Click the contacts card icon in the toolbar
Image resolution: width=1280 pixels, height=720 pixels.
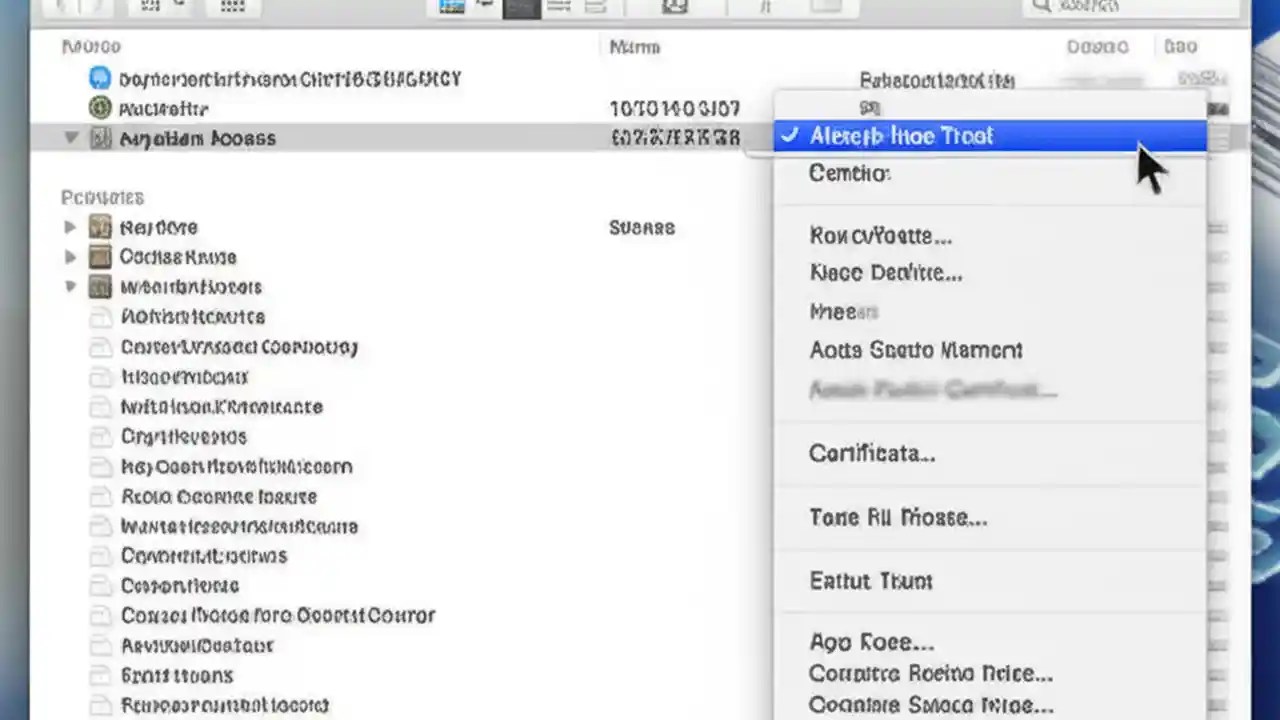pos(675,7)
